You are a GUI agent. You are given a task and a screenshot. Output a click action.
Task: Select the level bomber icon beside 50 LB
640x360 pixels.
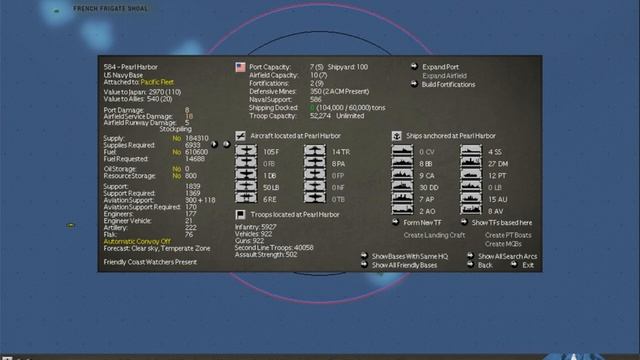pyautogui.click(x=246, y=187)
